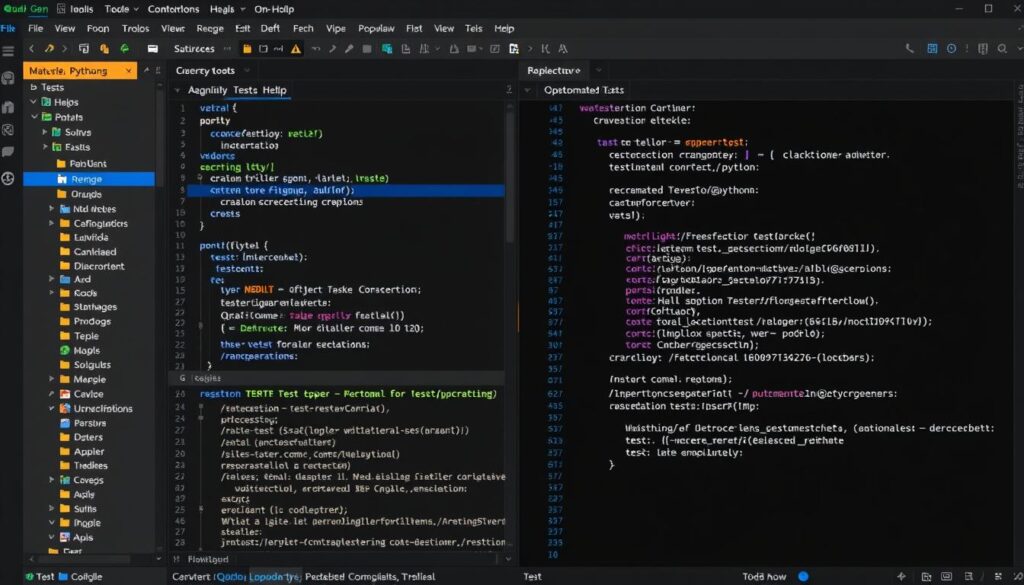Image resolution: width=1024 pixels, height=585 pixels.
Task: Collapse the Potats folder in the tree
Action: [34, 118]
